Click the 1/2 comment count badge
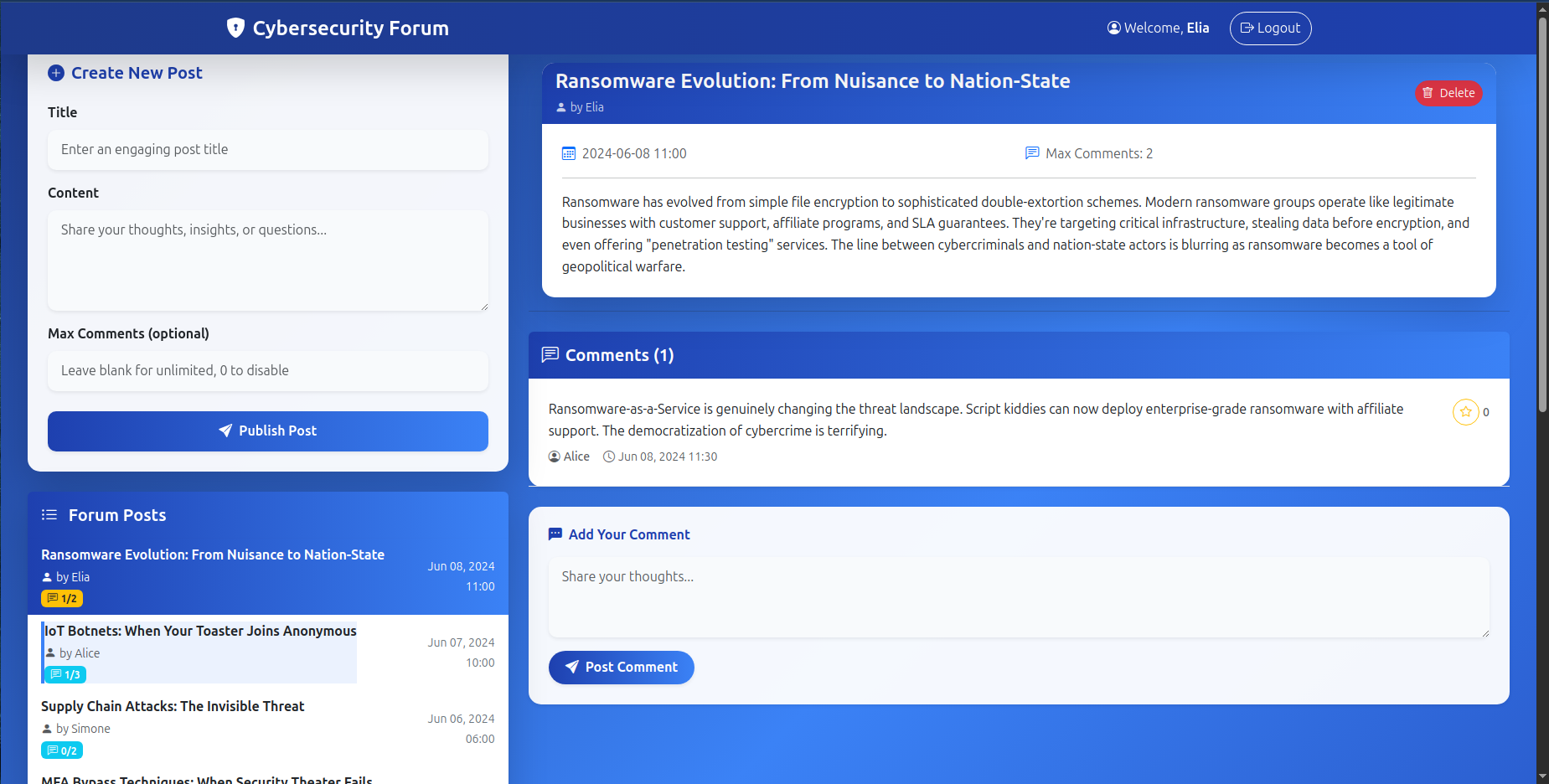 tap(62, 598)
